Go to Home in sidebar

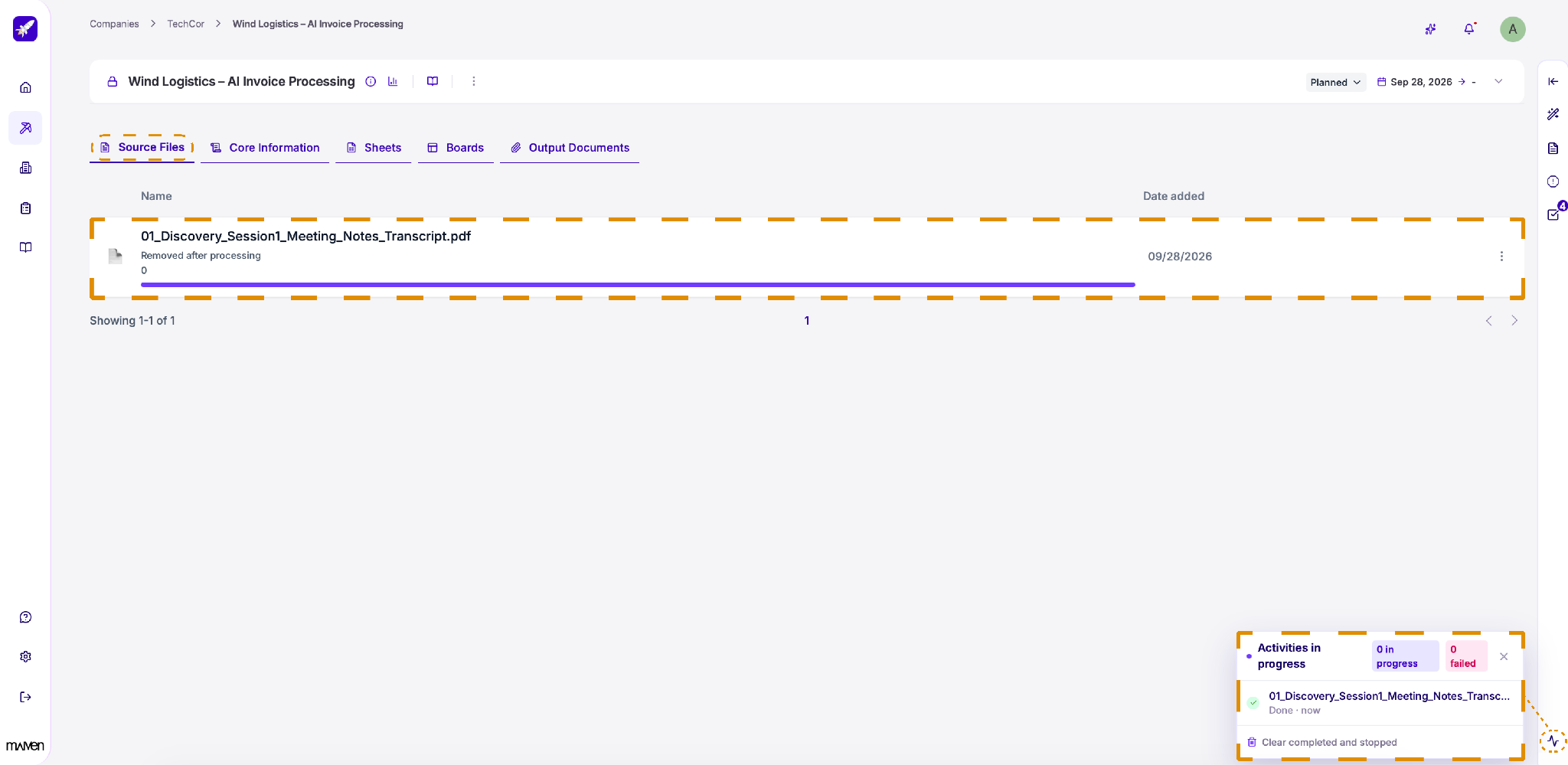point(25,87)
